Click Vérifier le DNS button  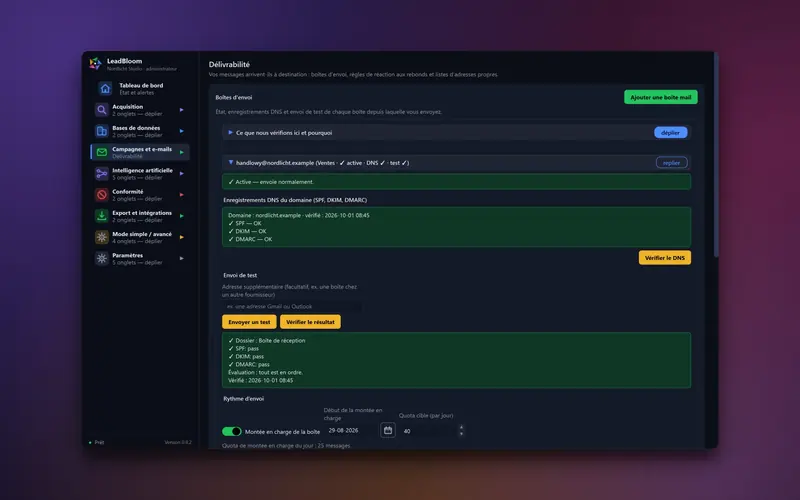665,258
